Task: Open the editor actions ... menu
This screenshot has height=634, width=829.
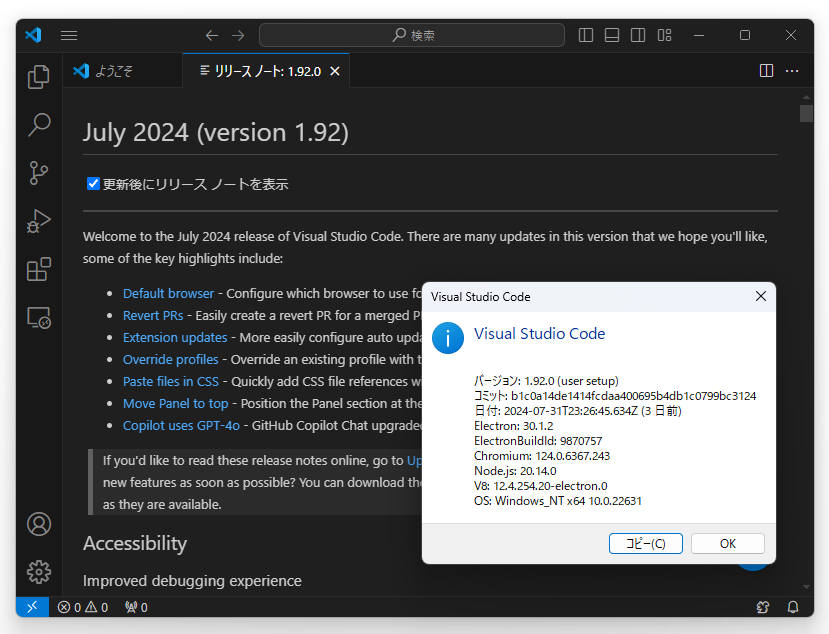Action: click(x=793, y=70)
